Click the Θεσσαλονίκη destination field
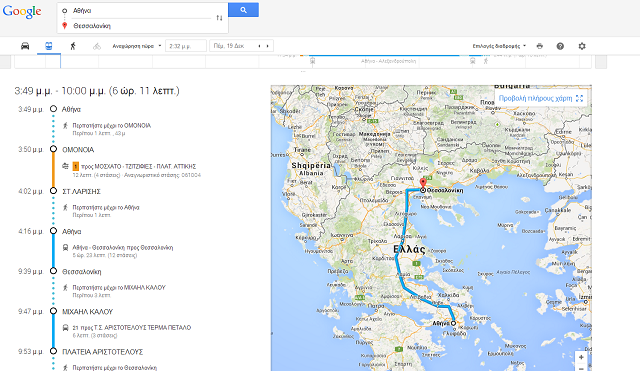The image size is (640, 371). (x=142, y=26)
